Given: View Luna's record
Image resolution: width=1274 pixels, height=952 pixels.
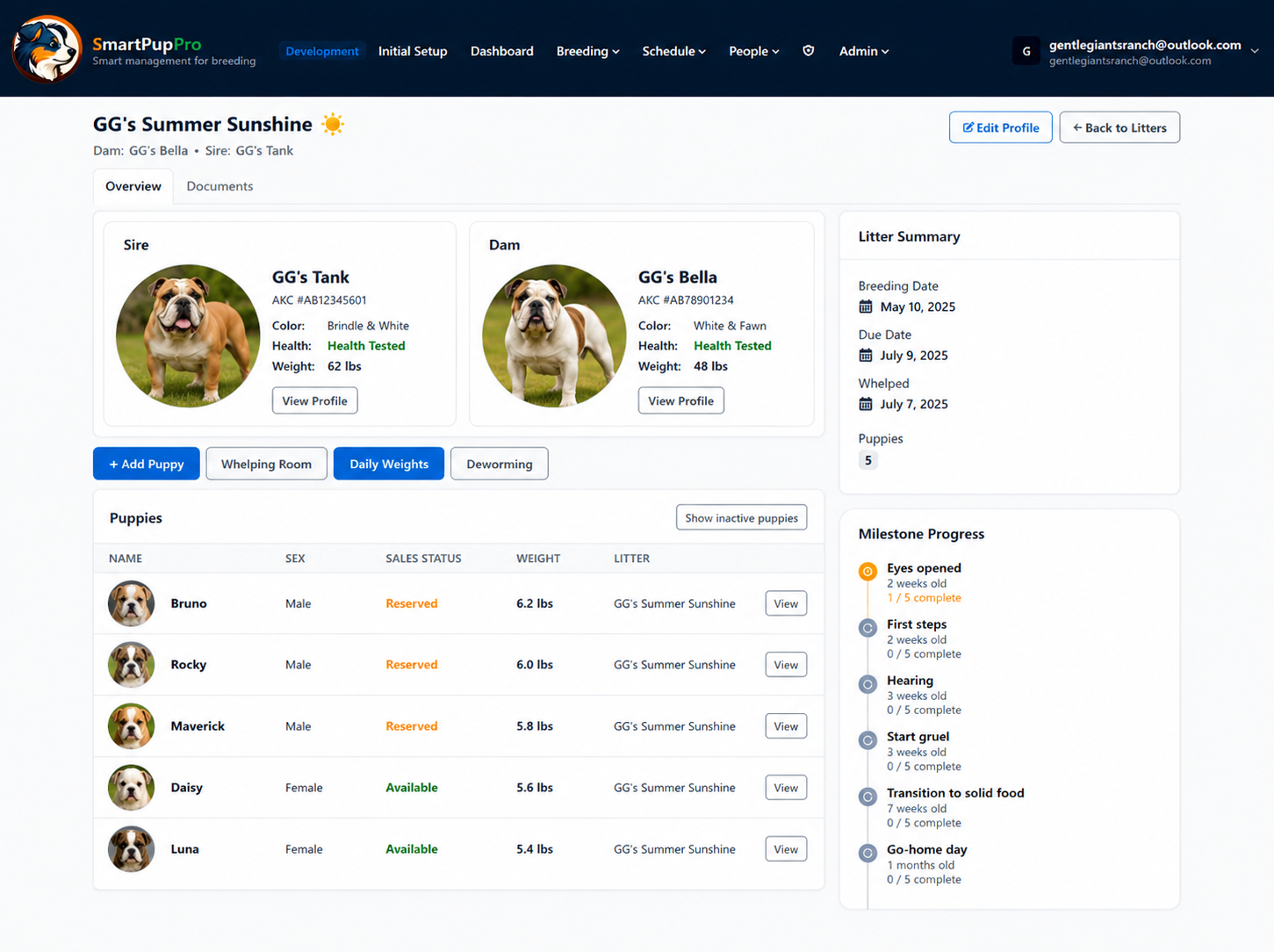Looking at the screenshot, I should point(786,849).
